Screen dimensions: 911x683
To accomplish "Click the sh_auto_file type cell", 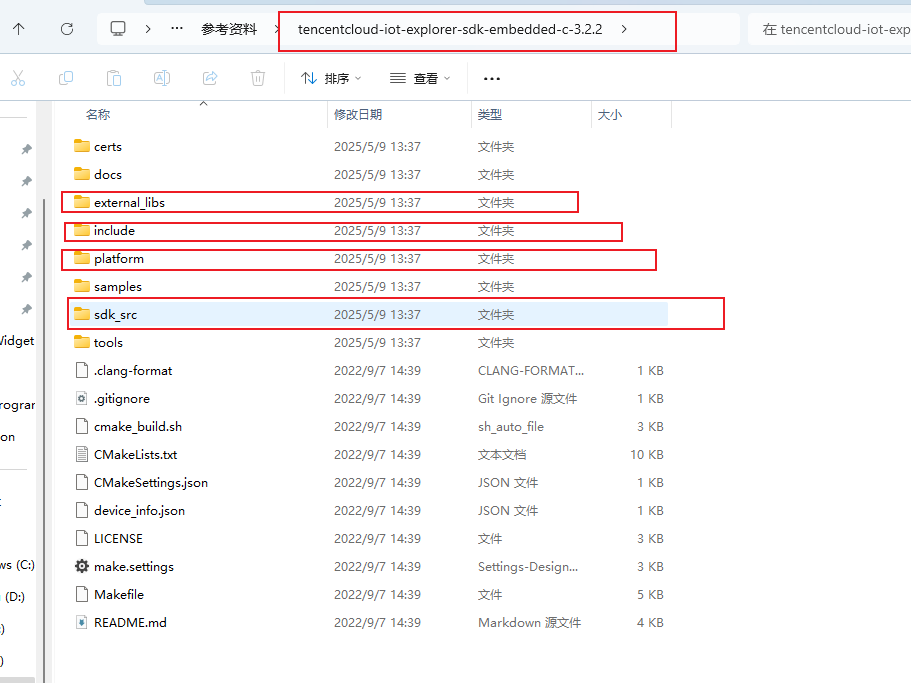I will 511,426.
